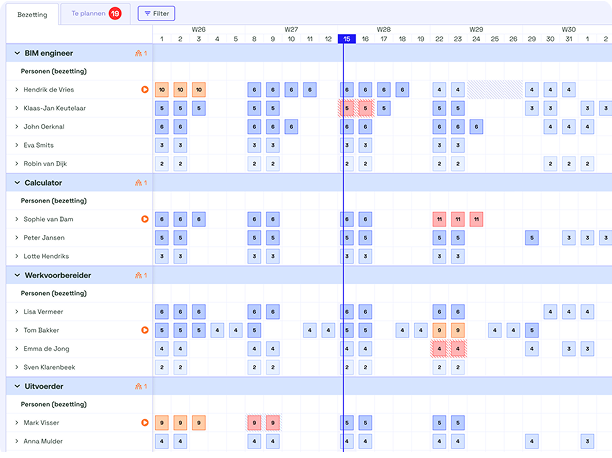Open Hendrik de Vries orange 10 block on day 1
Image resolution: width=612 pixels, height=458 pixels.
tap(162, 90)
